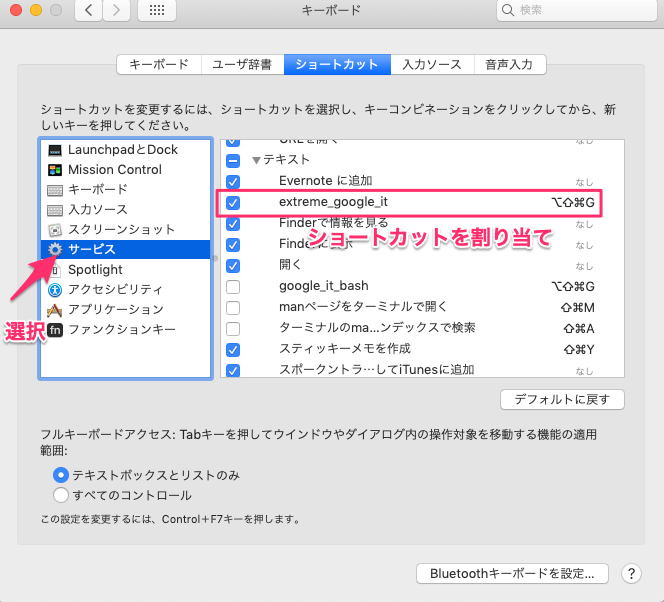
Task: Show all preferences grid button
Action: [157, 10]
